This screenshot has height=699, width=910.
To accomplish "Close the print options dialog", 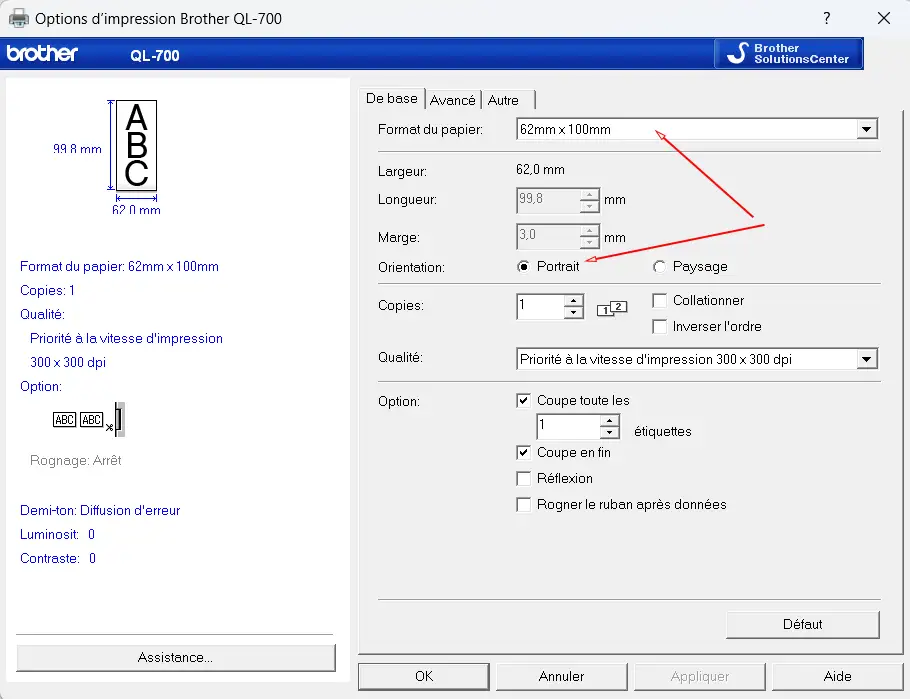I will (x=883, y=18).
